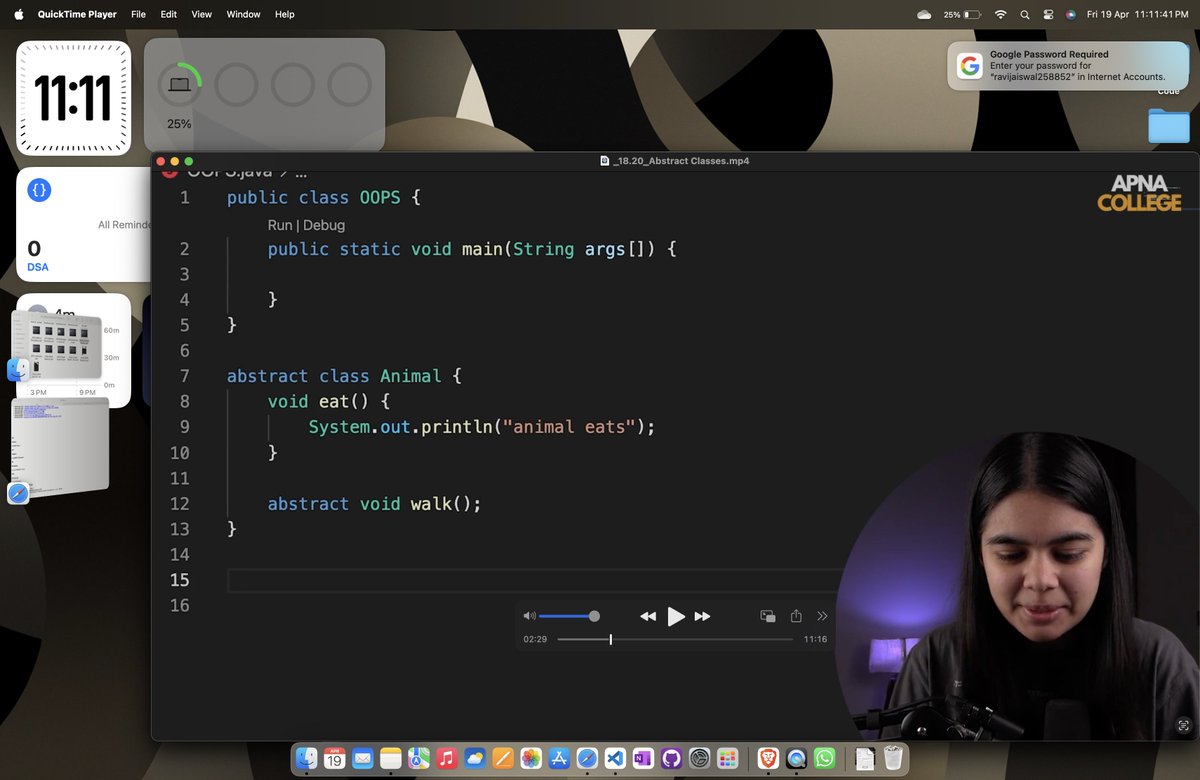Click the date and time in menu bar
Image resolution: width=1200 pixels, height=780 pixels.
tap(1137, 14)
